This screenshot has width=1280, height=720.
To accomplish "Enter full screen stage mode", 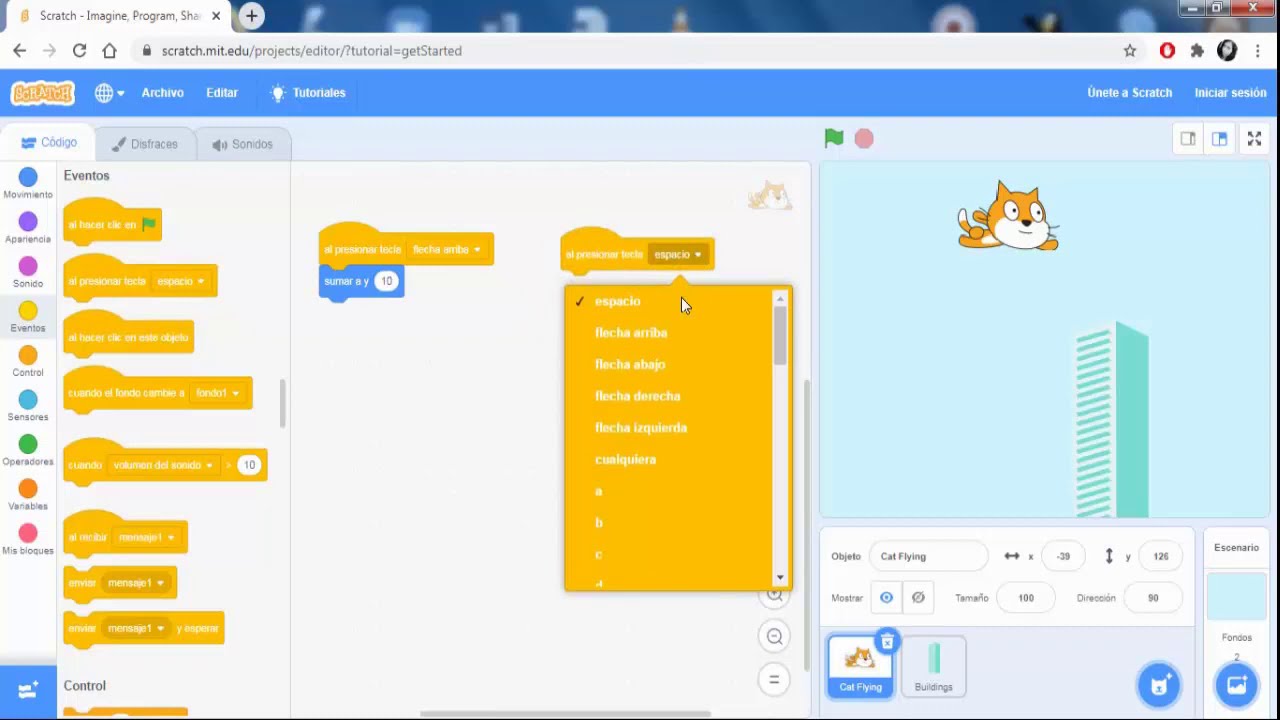I will pos(1254,139).
